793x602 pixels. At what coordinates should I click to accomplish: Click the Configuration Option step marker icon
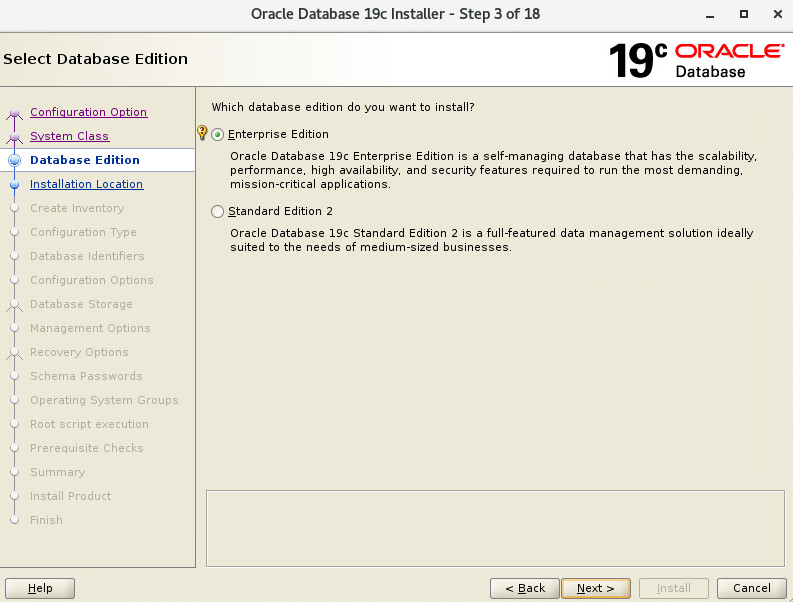point(15,113)
